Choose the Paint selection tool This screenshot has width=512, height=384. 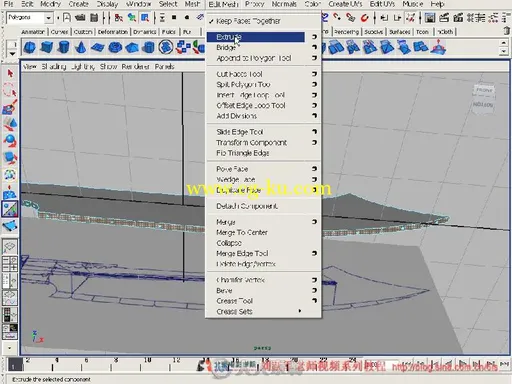coord(10,107)
